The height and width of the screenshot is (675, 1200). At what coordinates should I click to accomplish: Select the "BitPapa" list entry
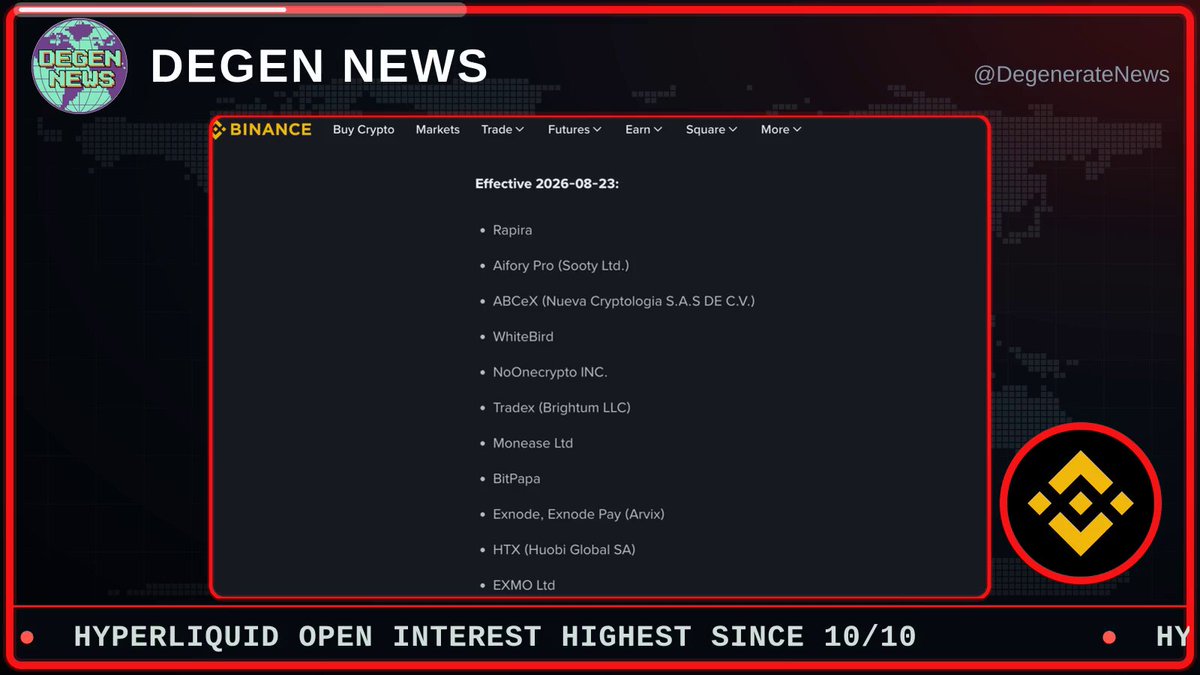coord(517,479)
